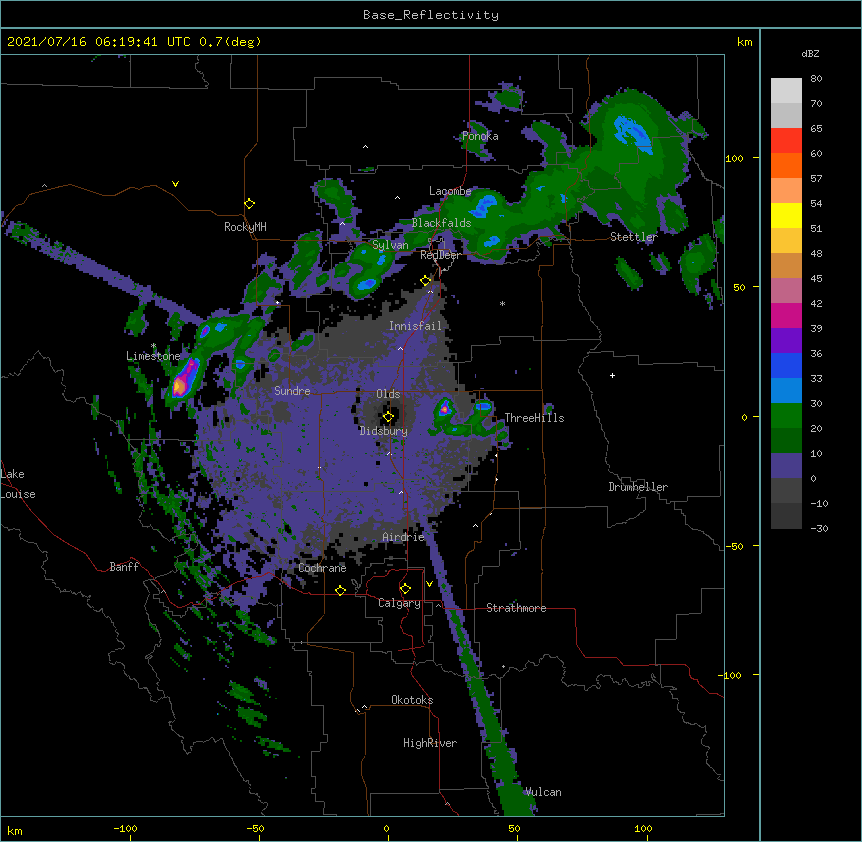
Task: Click the yellow diamond radar site marker between Olds and Didsbury
Action: [x=389, y=417]
